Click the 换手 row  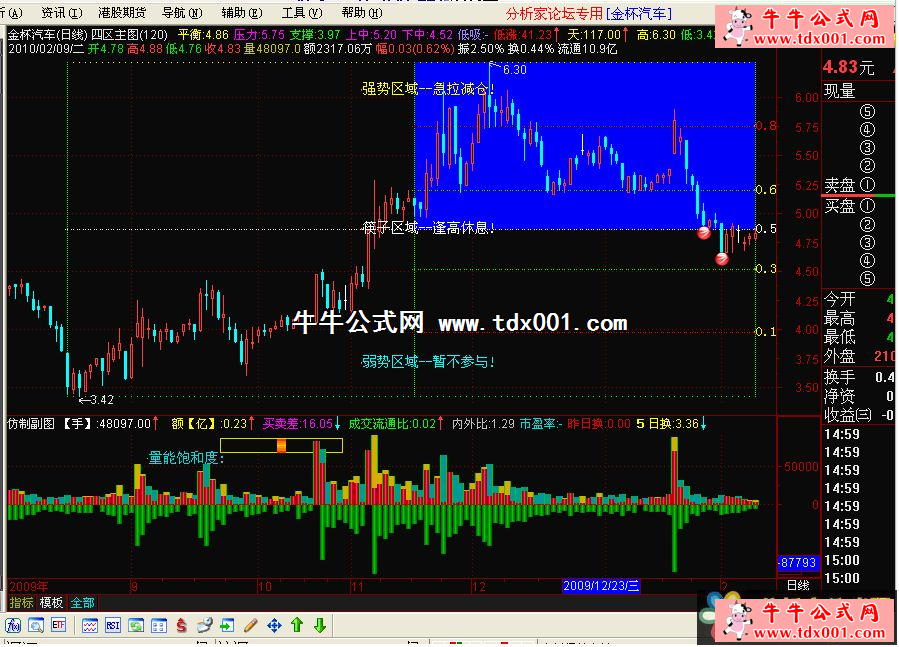(x=858, y=377)
